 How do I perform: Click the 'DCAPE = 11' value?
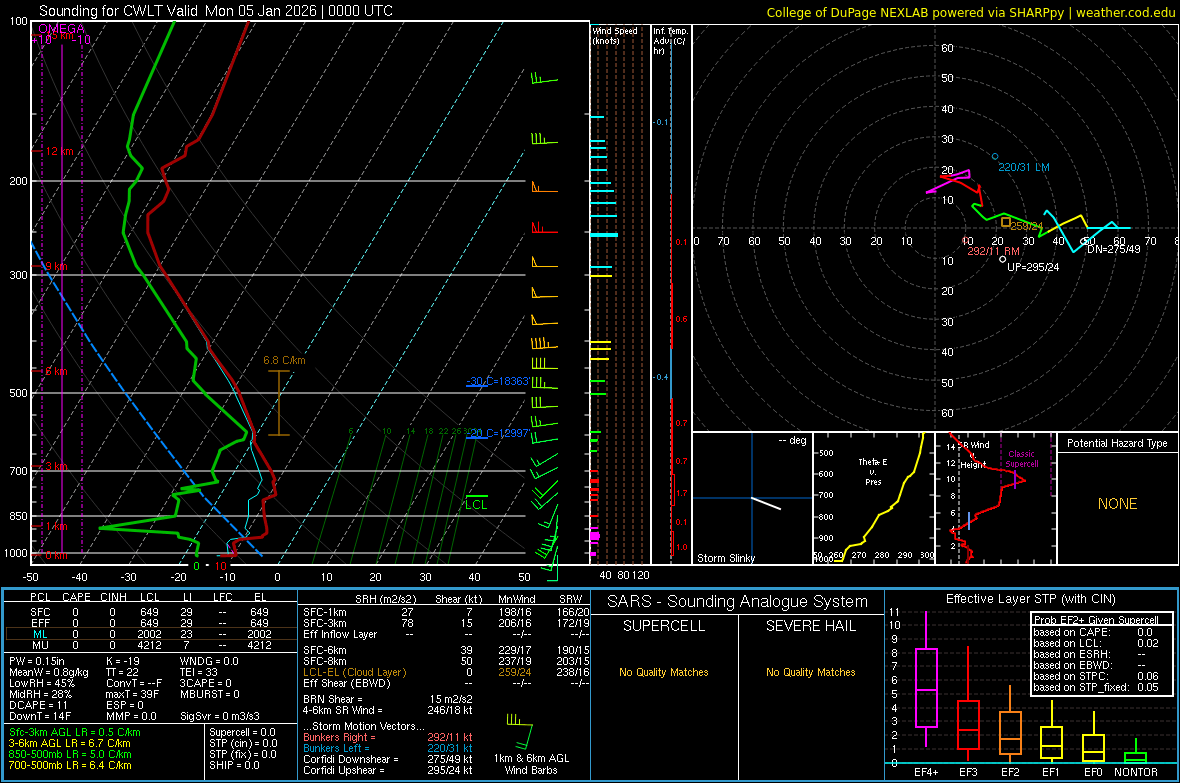pyautogui.click(x=38, y=705)
